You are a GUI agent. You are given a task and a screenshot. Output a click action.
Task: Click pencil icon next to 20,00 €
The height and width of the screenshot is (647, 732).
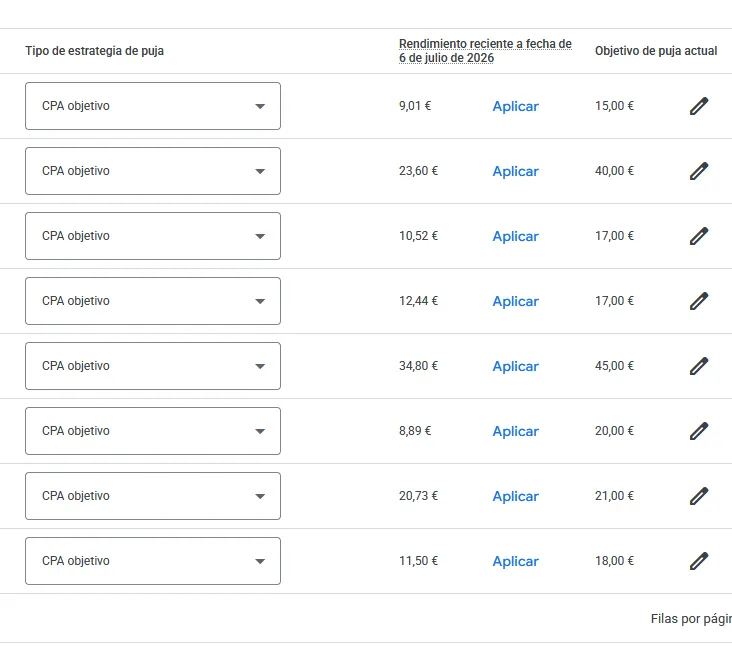pos(699,431)
